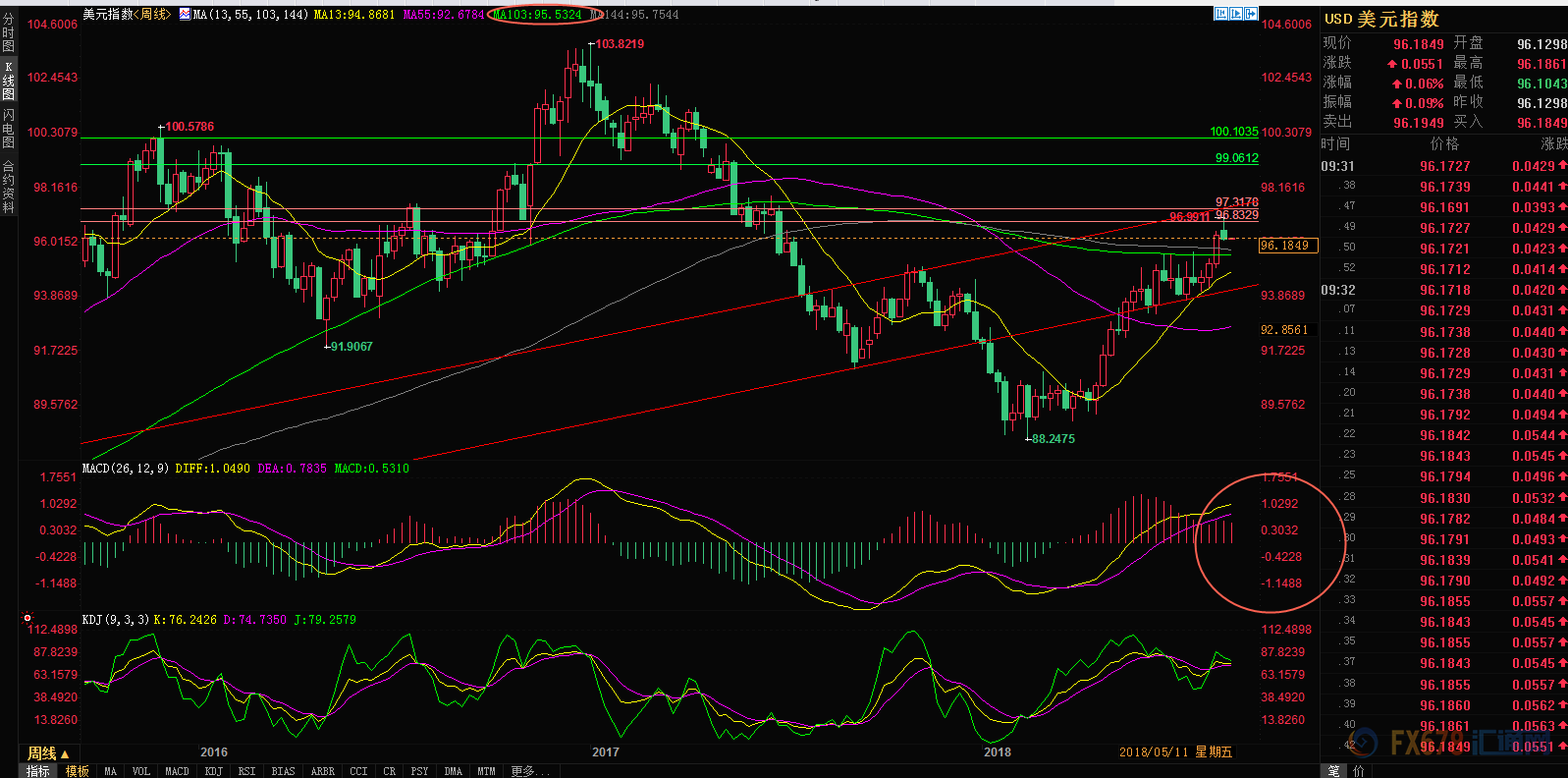Image resolution: width=1568 pixels, height=778 pixels.
Task: Choose the CCI indicator button
Action: point(358,771)
